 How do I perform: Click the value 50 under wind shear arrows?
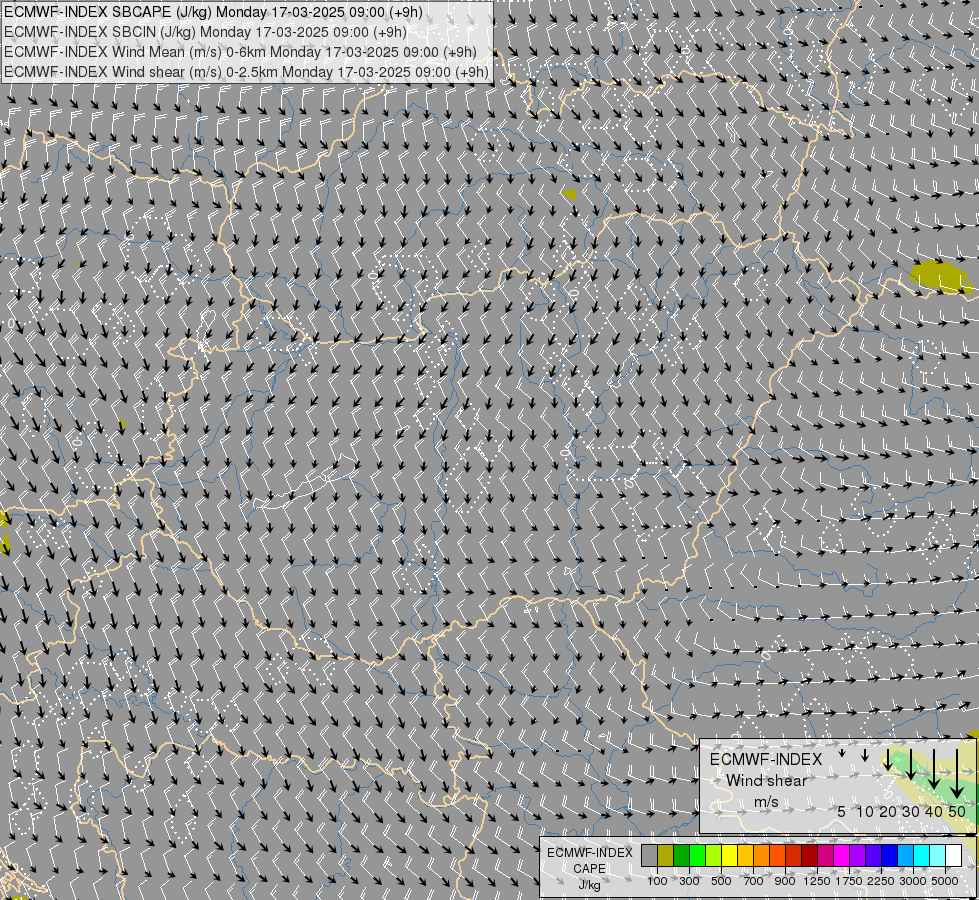click(957, 812)
